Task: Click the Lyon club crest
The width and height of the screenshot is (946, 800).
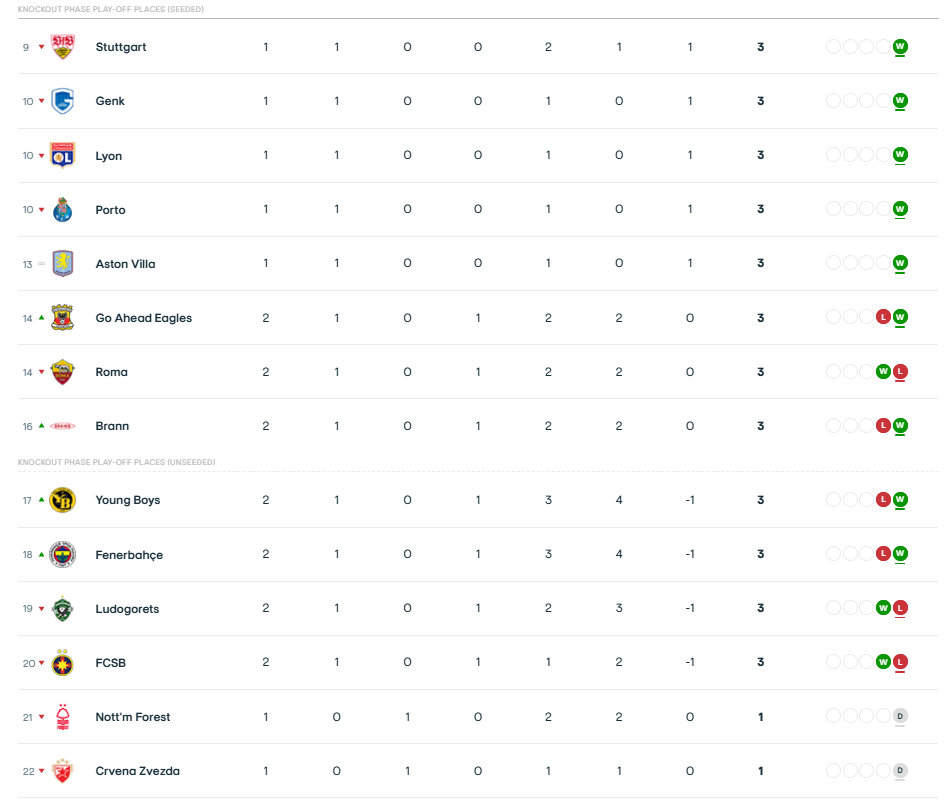Action: tap(63, 156)
